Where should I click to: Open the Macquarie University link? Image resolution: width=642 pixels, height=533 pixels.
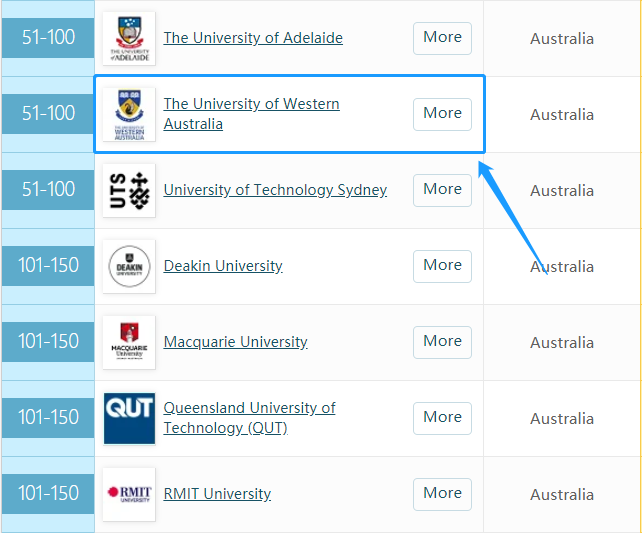click(x=235, y=342)
